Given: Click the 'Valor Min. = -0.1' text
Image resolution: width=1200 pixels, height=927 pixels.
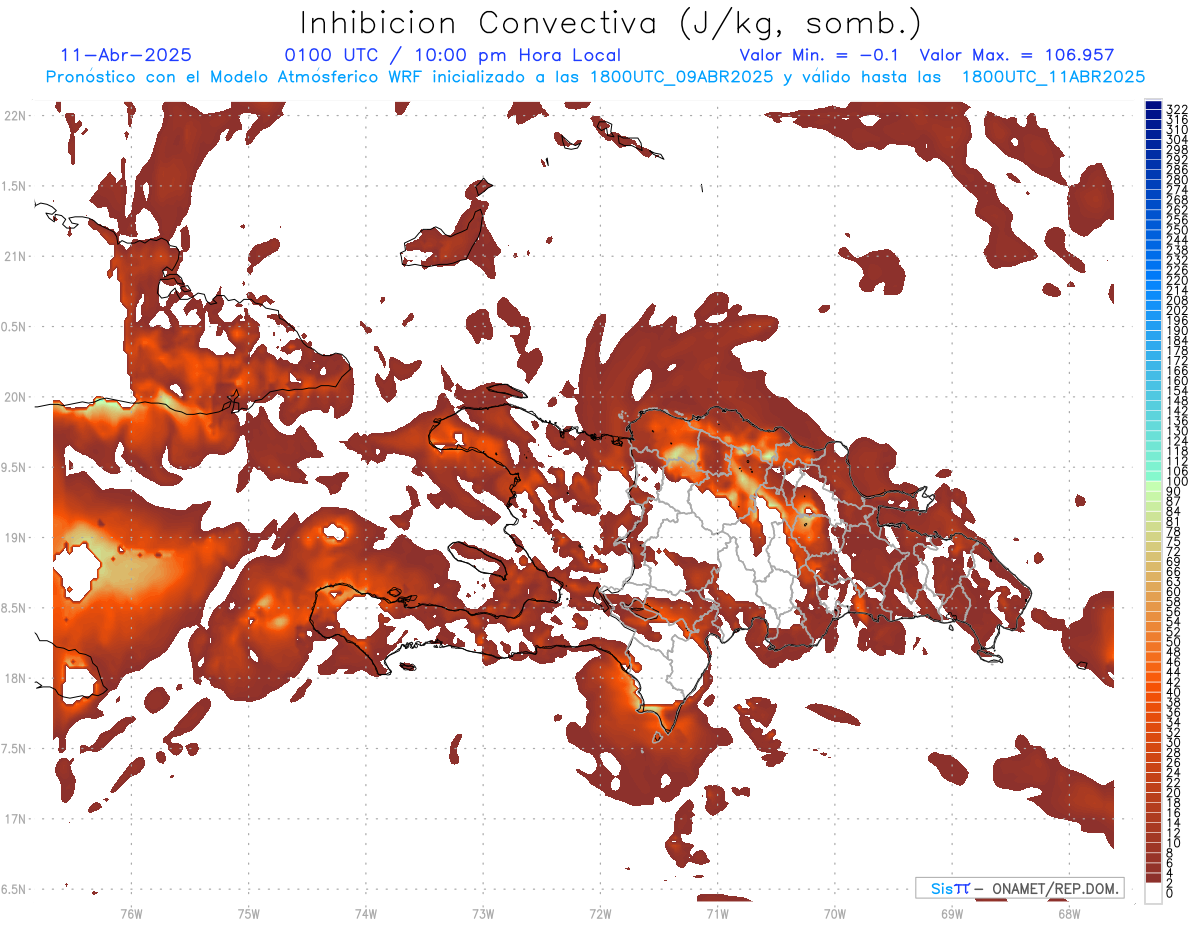Looking at the screenshot, I should (819, 55).
